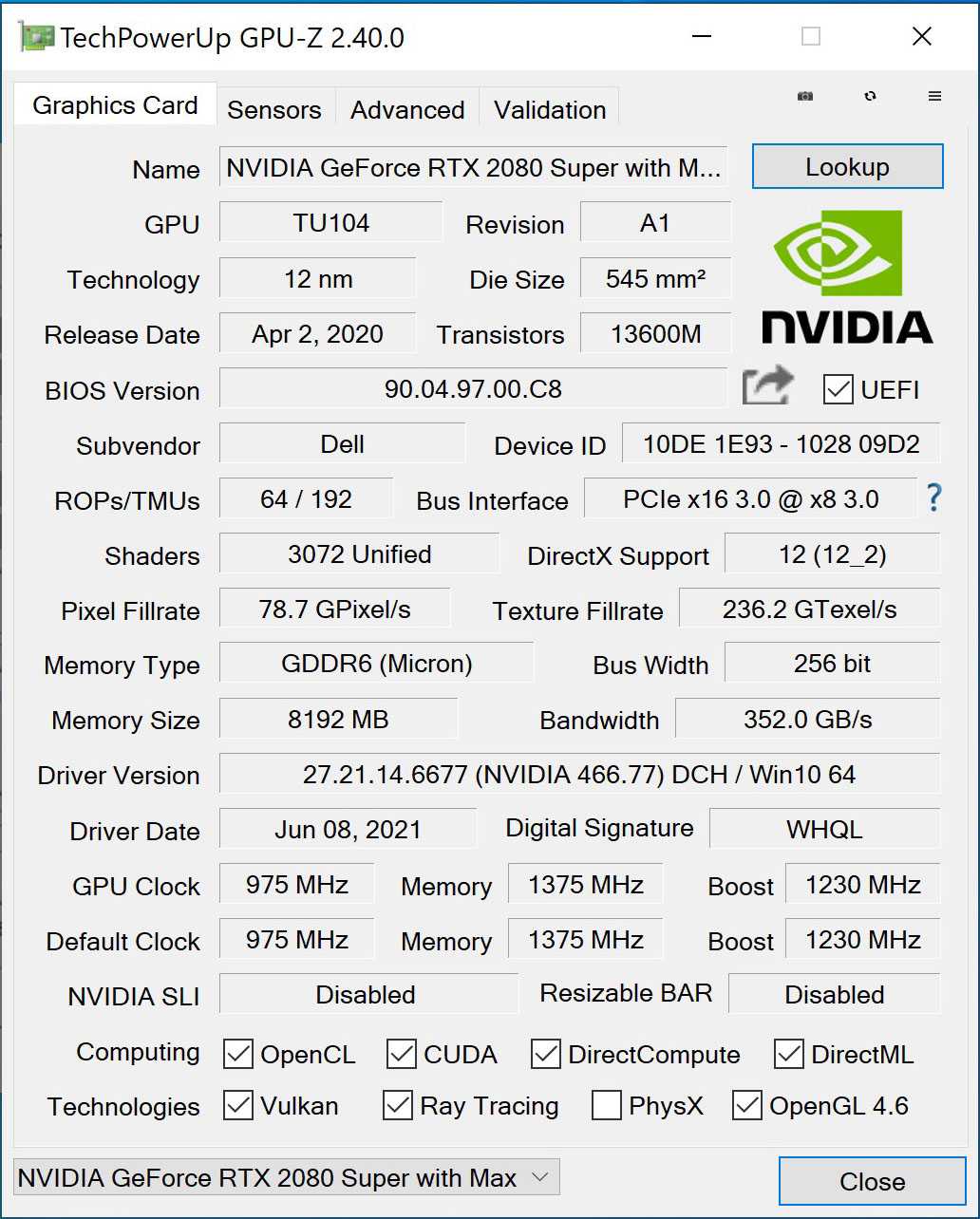The image size is (980, 1219).
Task: Switch to the Sensors tab
Action: 274,110
